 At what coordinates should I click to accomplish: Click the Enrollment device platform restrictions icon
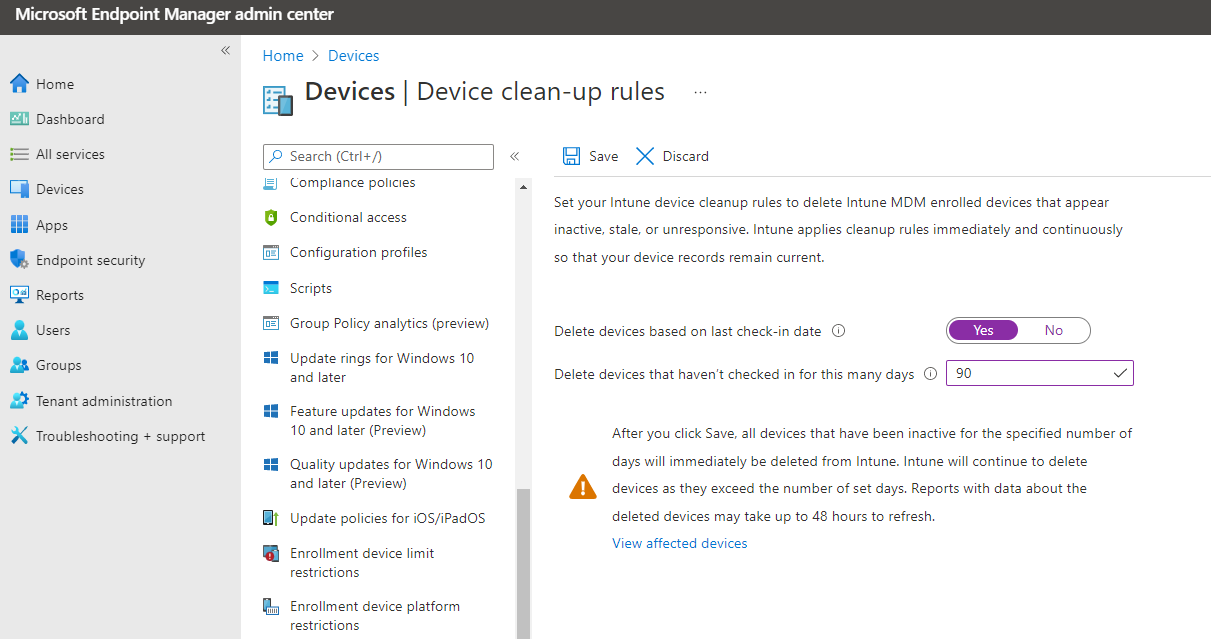click(x=270, y=606)
